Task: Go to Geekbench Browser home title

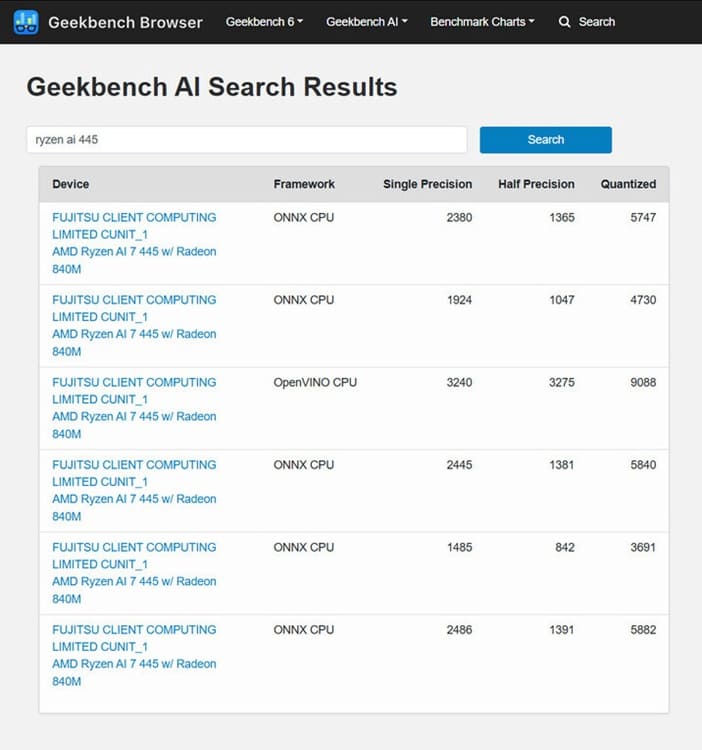Action: pos(125,22)
